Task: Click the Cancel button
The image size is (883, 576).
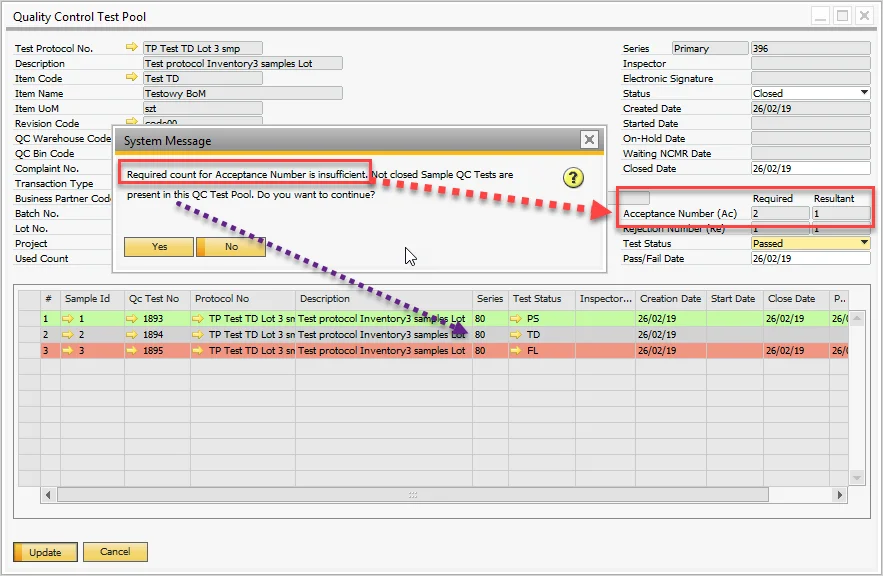Action: click(x=115, y=552)
